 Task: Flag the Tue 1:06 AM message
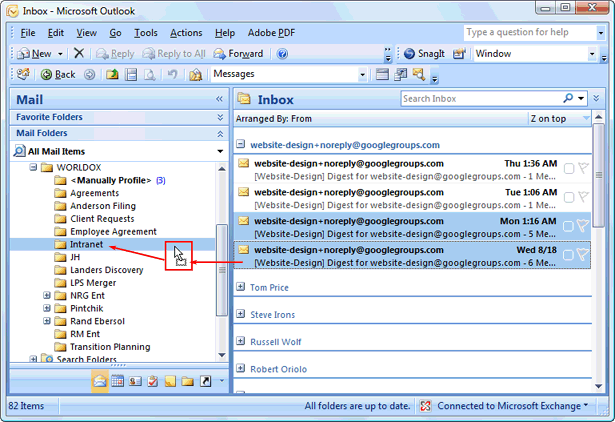pos(583,197)
